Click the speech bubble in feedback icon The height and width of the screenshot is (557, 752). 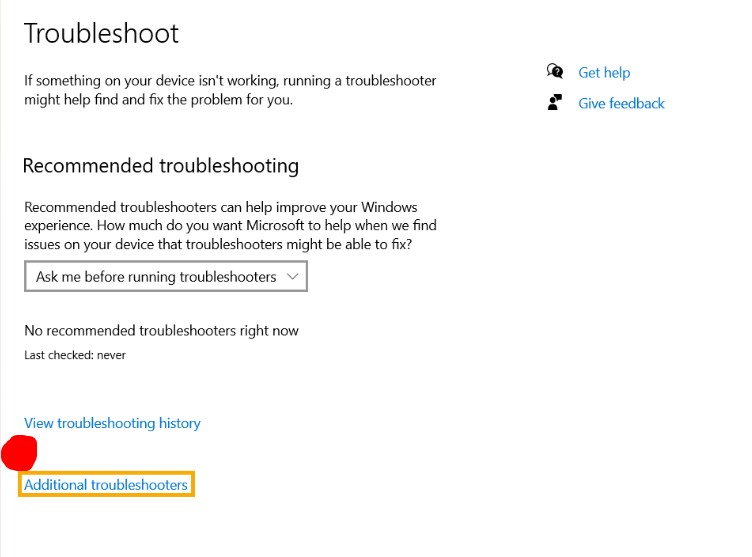click(558, 97)
